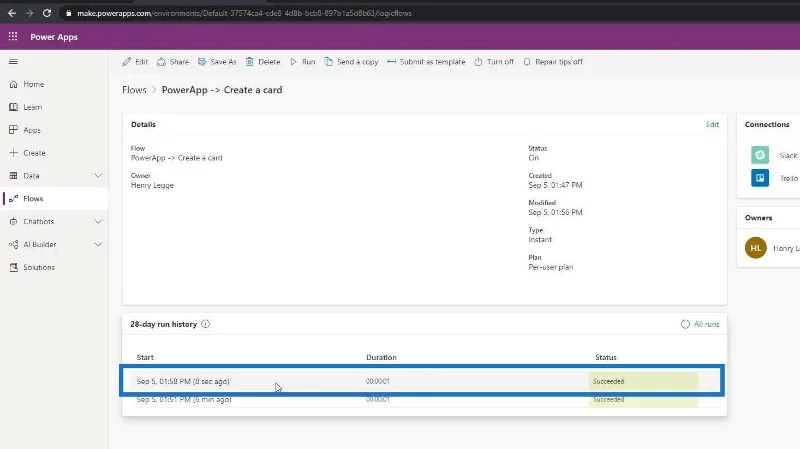The width and height of the screenshot is (800, 449).
Task: Click the Start column header
Action: pos(145,357)
